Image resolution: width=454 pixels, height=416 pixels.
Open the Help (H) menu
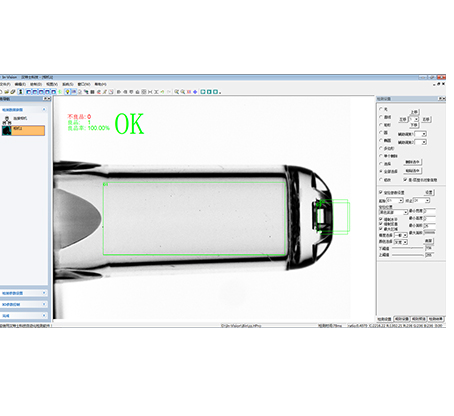tap(100, 84)
